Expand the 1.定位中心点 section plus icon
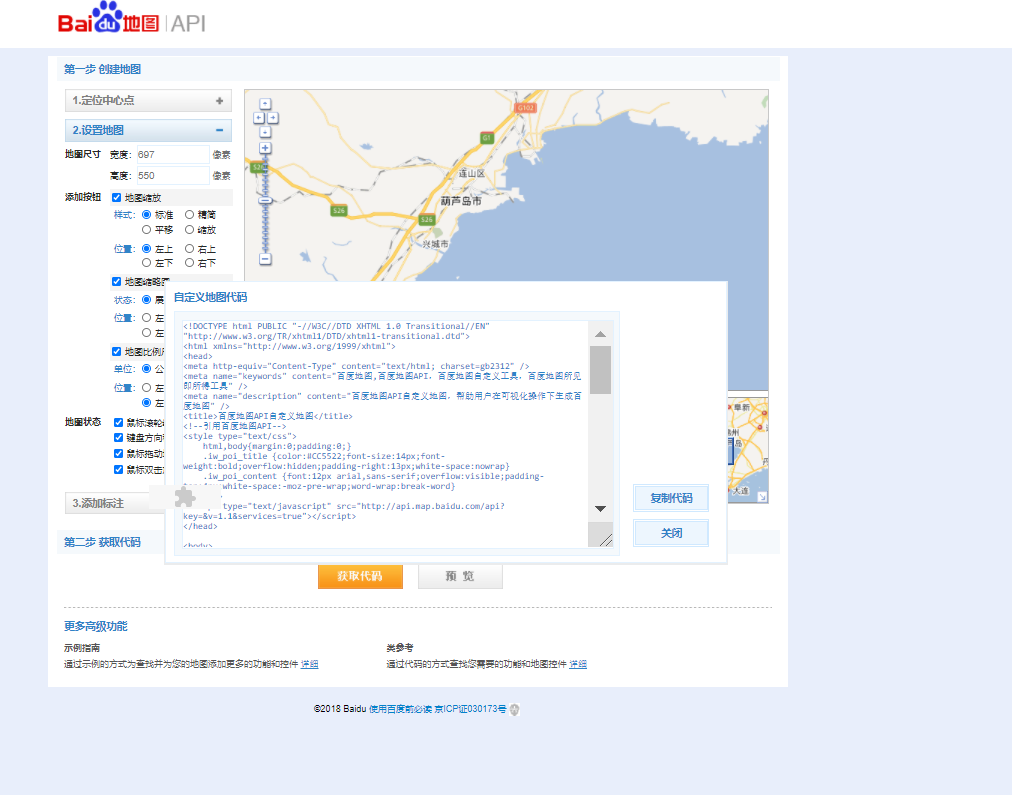This screenshot has width=1012, height=795. [x=219, y=101]
